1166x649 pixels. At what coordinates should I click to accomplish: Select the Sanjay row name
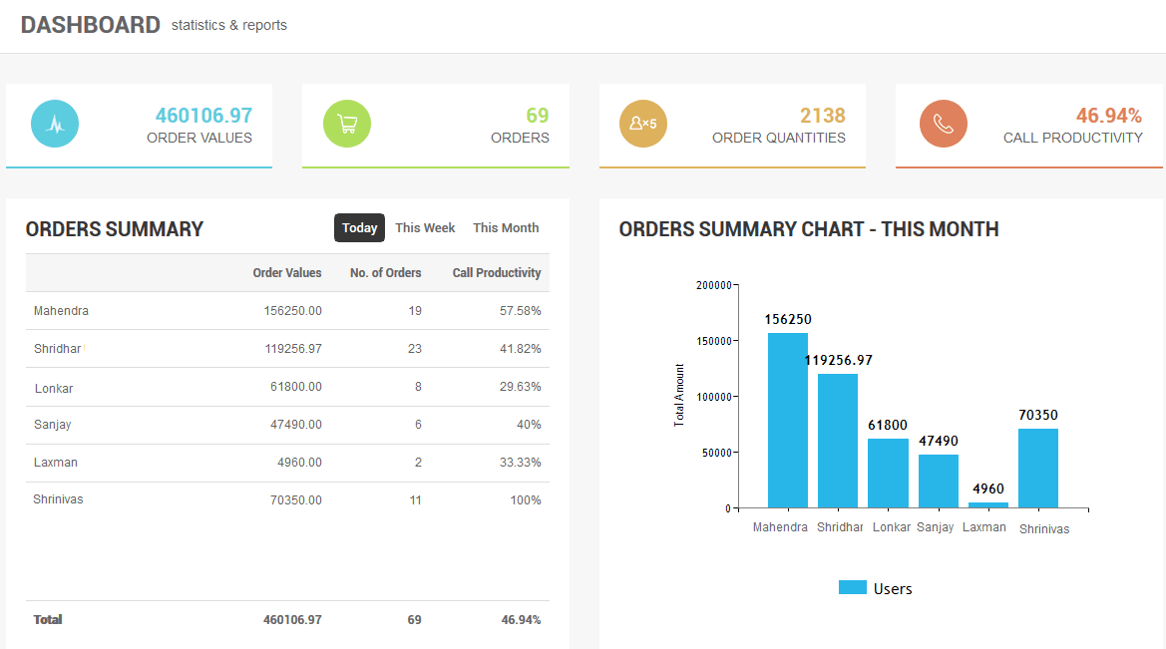52,424
